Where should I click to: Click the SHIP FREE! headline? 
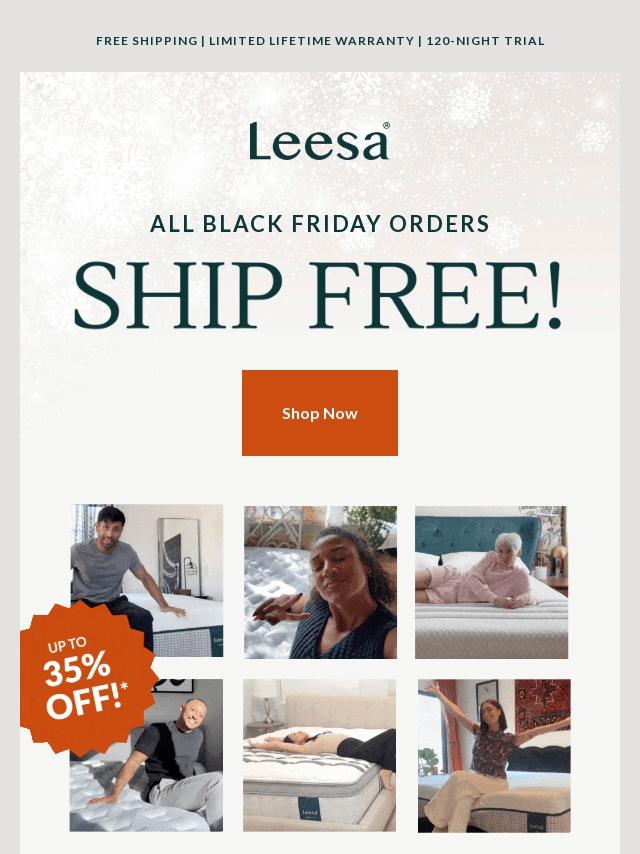pyautogui.click(x=319, y=297)
